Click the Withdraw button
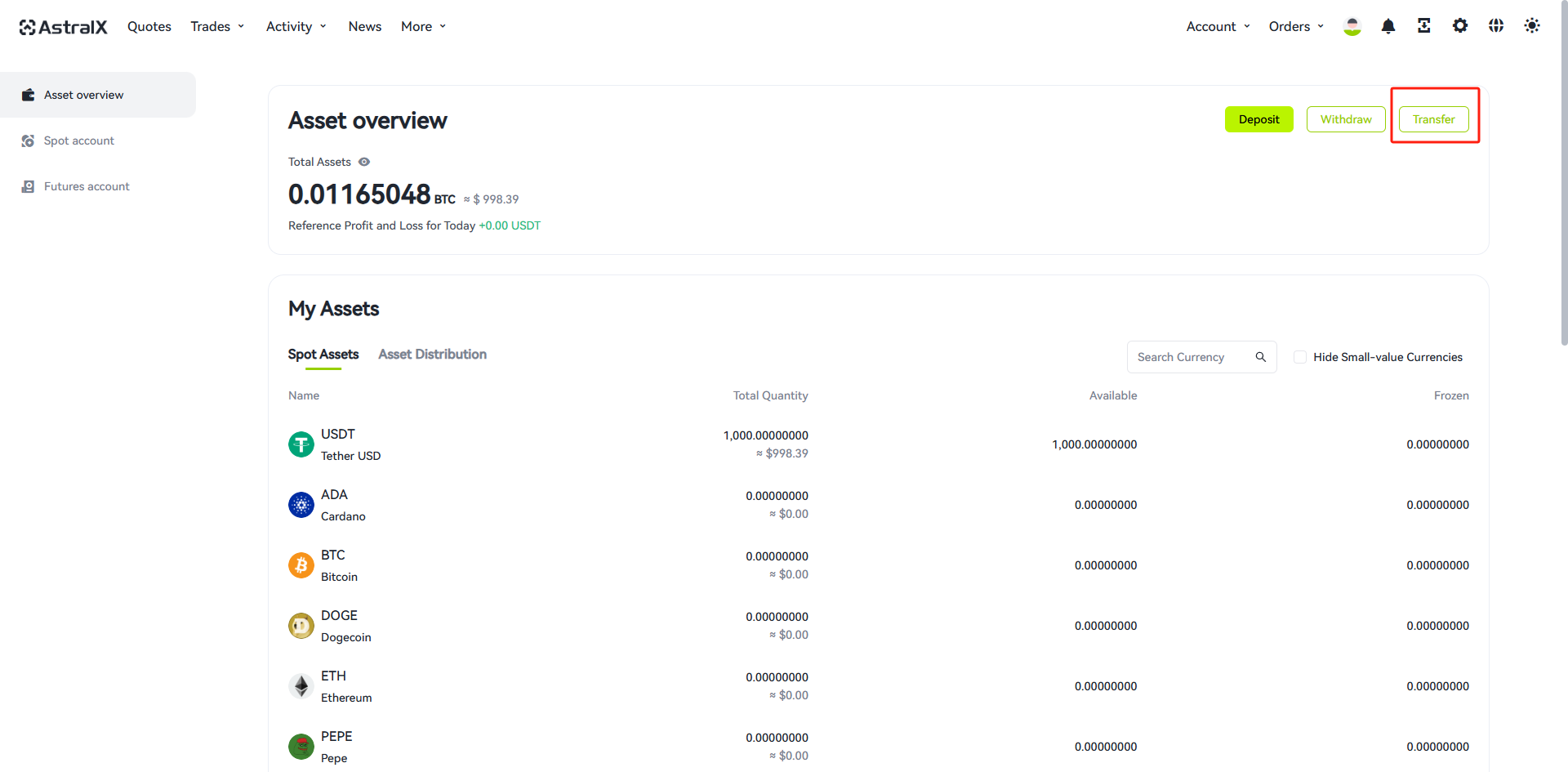This screenshot has height=772, width=1568. [x=1346, y=119]
